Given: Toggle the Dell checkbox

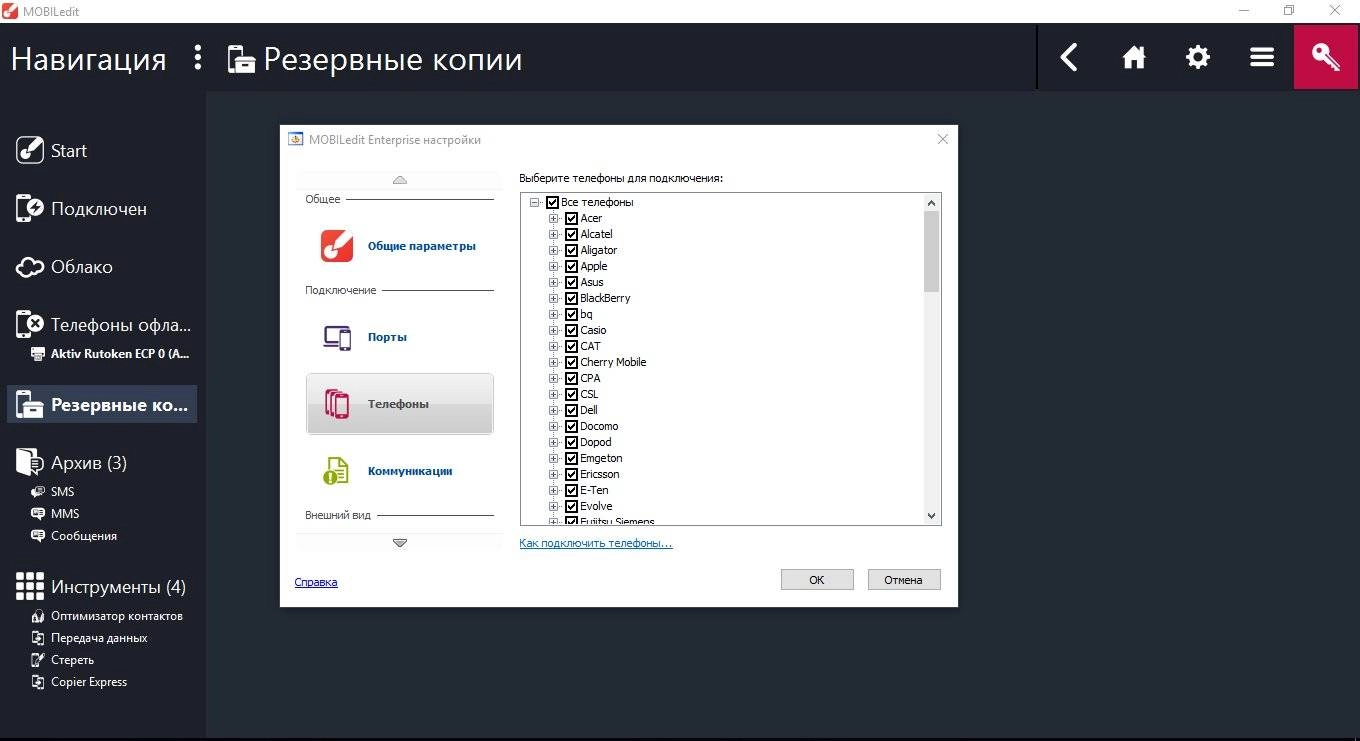Looking at the screenshot, I should point(572,410).
